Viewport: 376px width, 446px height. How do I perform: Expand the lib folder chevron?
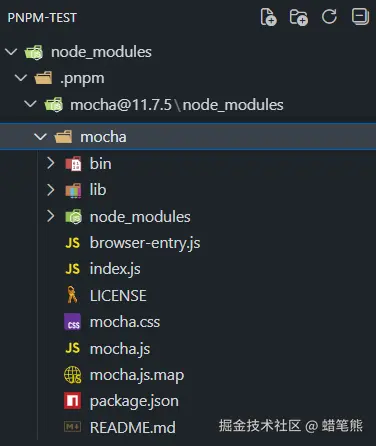51,190
